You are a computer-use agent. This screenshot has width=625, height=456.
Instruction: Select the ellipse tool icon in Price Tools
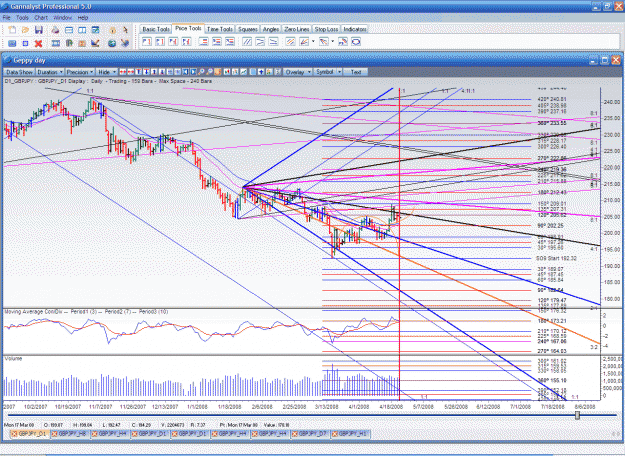point(356,41)
